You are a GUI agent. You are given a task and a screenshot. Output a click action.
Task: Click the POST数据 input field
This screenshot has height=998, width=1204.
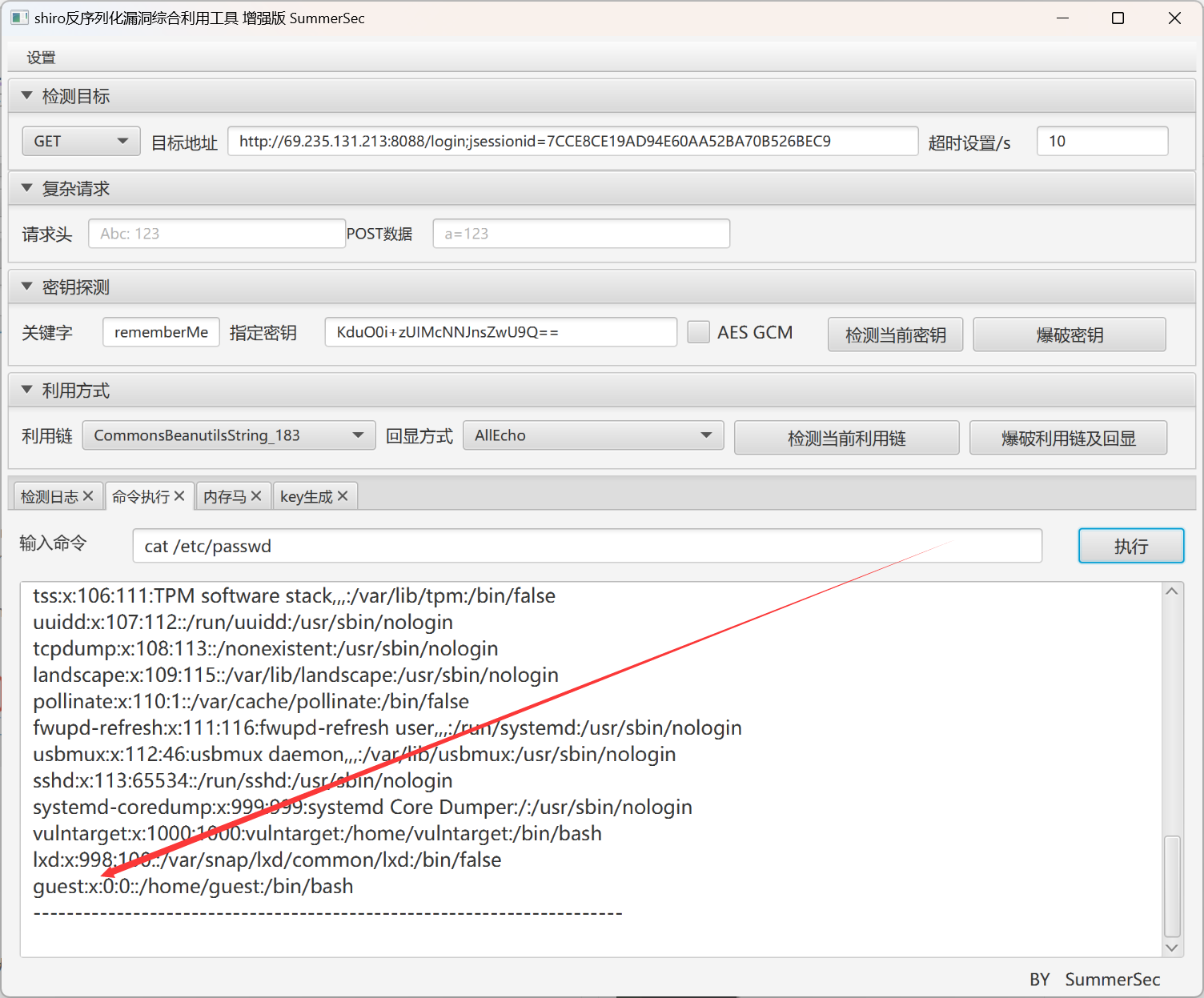point(582,234)
